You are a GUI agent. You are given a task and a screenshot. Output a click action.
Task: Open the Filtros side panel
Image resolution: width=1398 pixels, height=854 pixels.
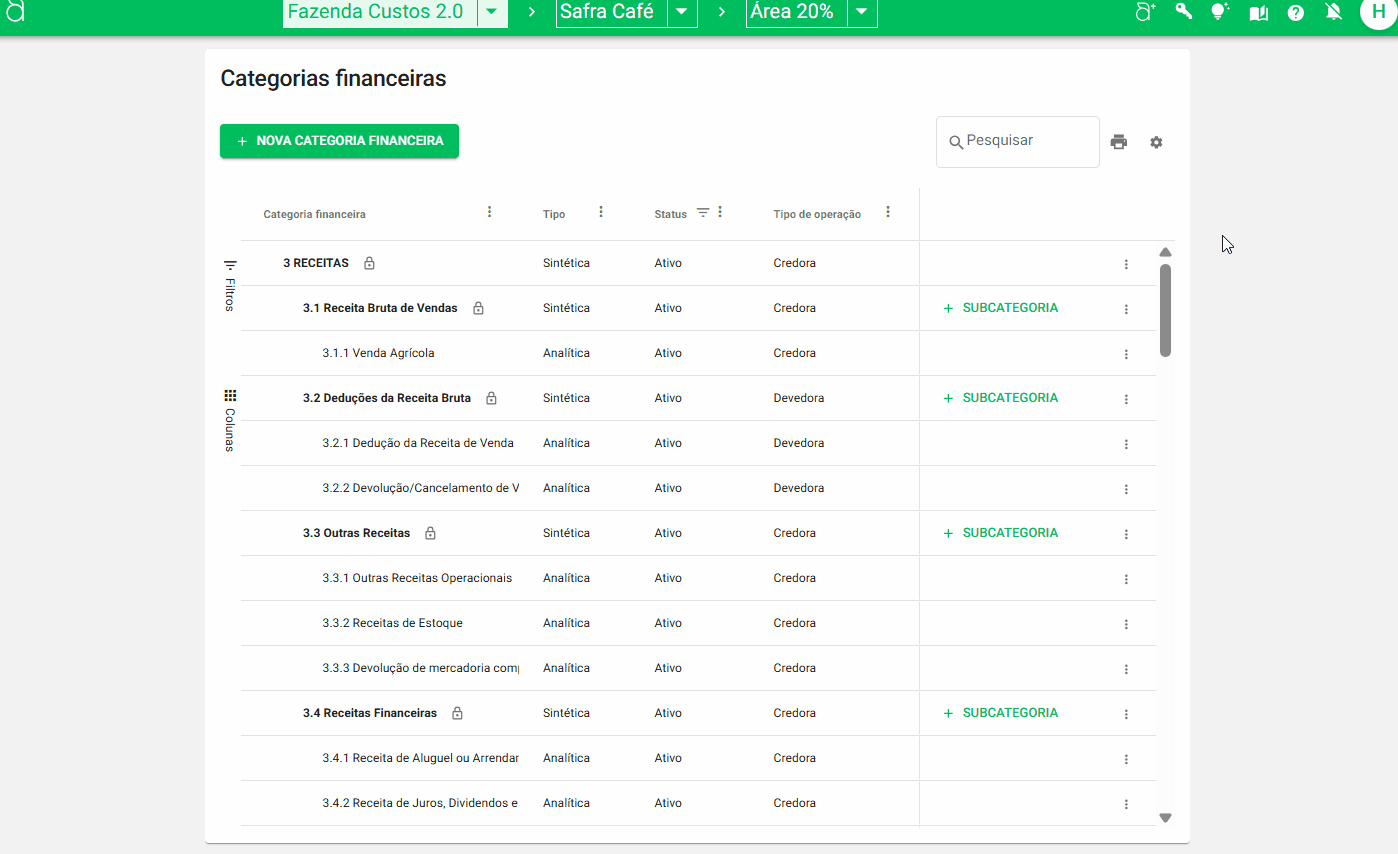230,286
